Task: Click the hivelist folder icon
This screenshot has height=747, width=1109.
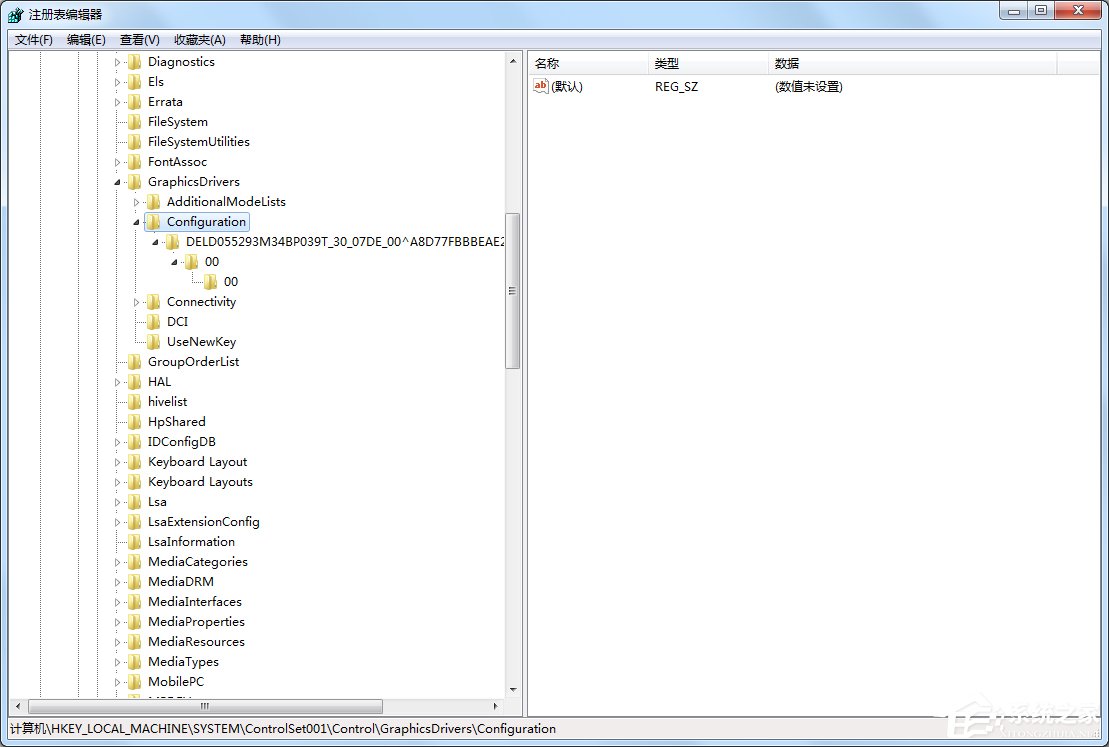Action: click(x=134, y=402)
